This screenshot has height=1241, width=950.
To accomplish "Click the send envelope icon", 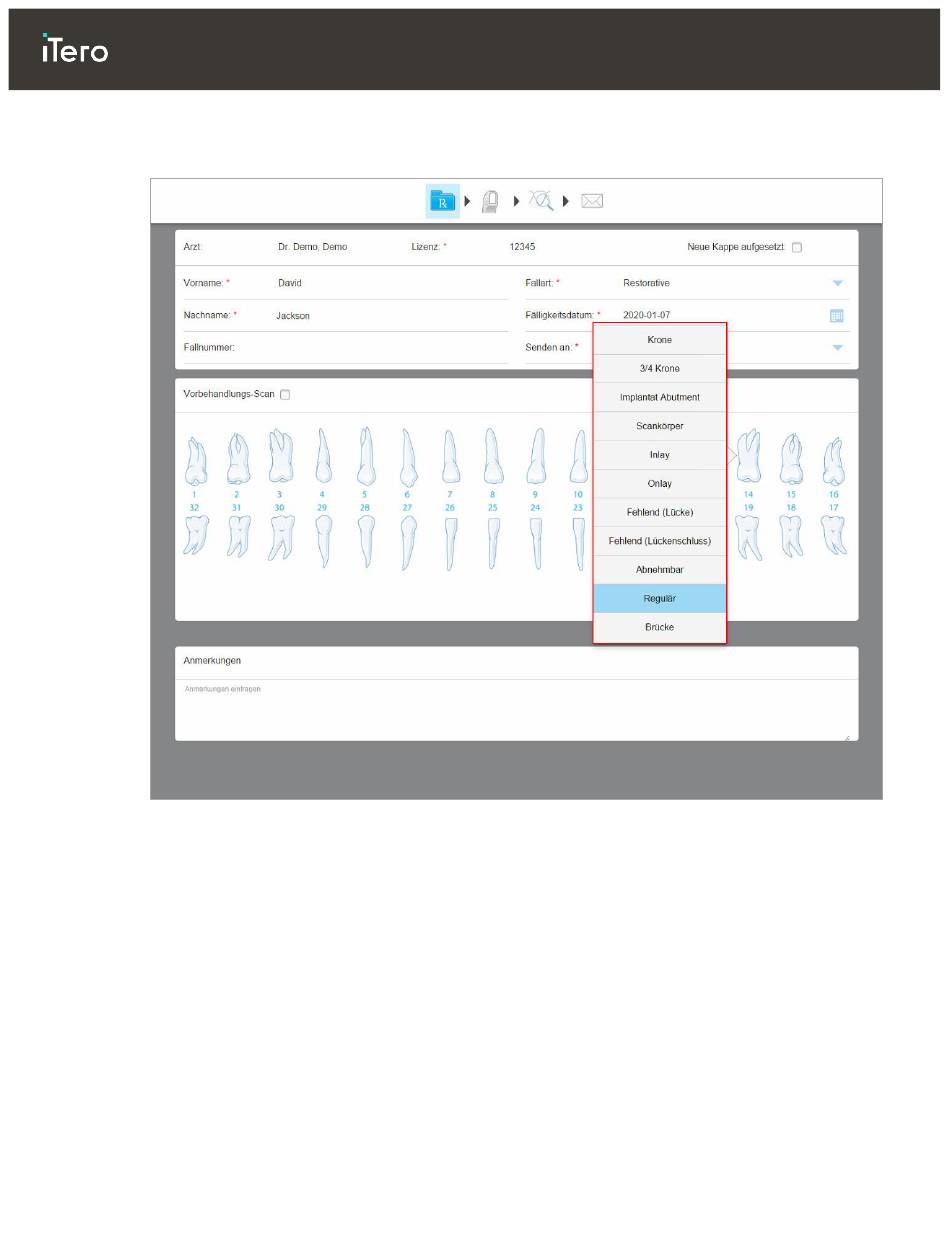I will point(592,201).
